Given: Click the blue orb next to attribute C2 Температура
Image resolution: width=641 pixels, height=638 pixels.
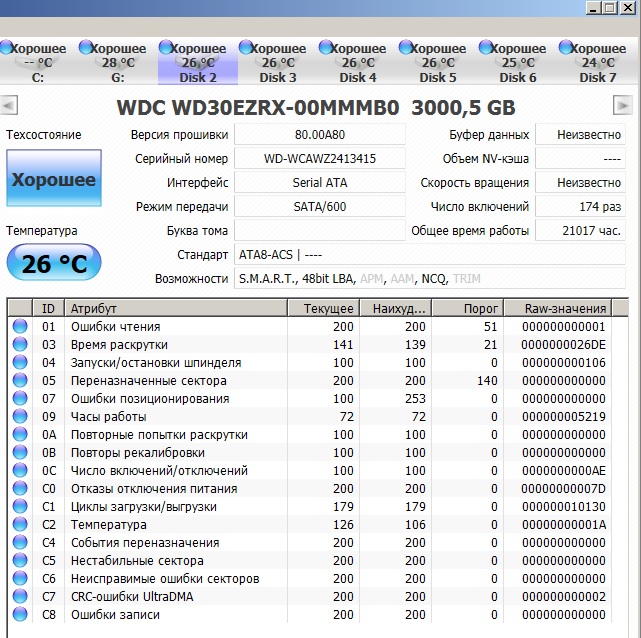Looking at the screenshot, I should point(20,525).
